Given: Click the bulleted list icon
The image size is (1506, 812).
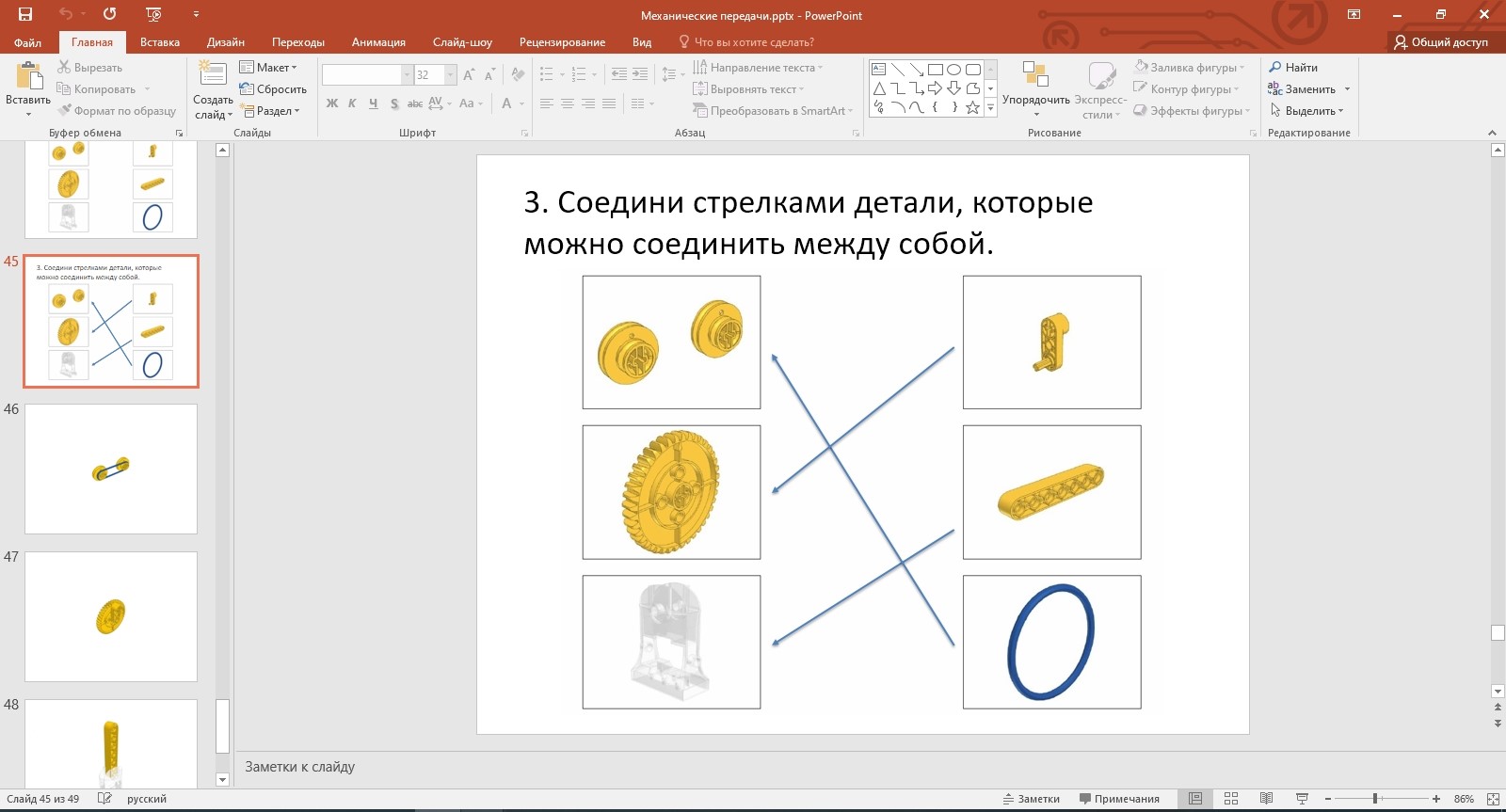Looking at the screenshot, I should (547, 73).
